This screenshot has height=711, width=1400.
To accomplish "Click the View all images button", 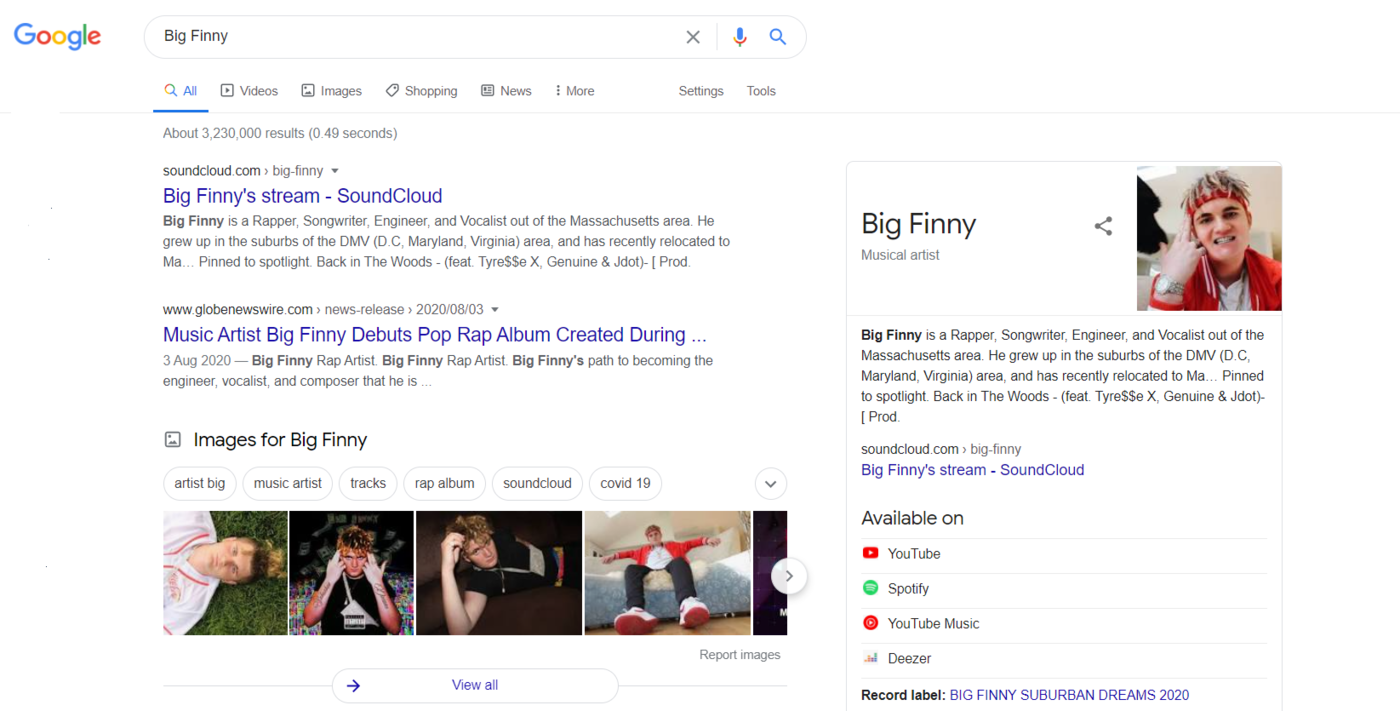I will [475, 685].
